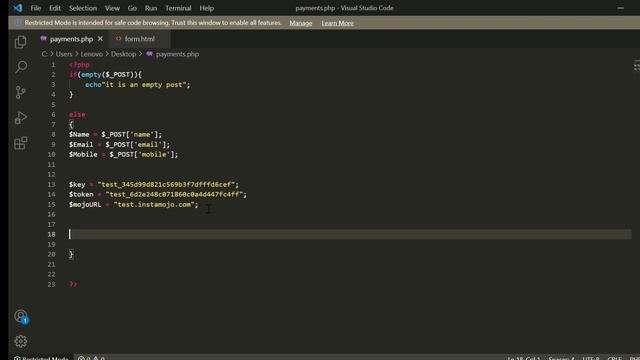Click the CRLF line ending status item

point(614,358)
